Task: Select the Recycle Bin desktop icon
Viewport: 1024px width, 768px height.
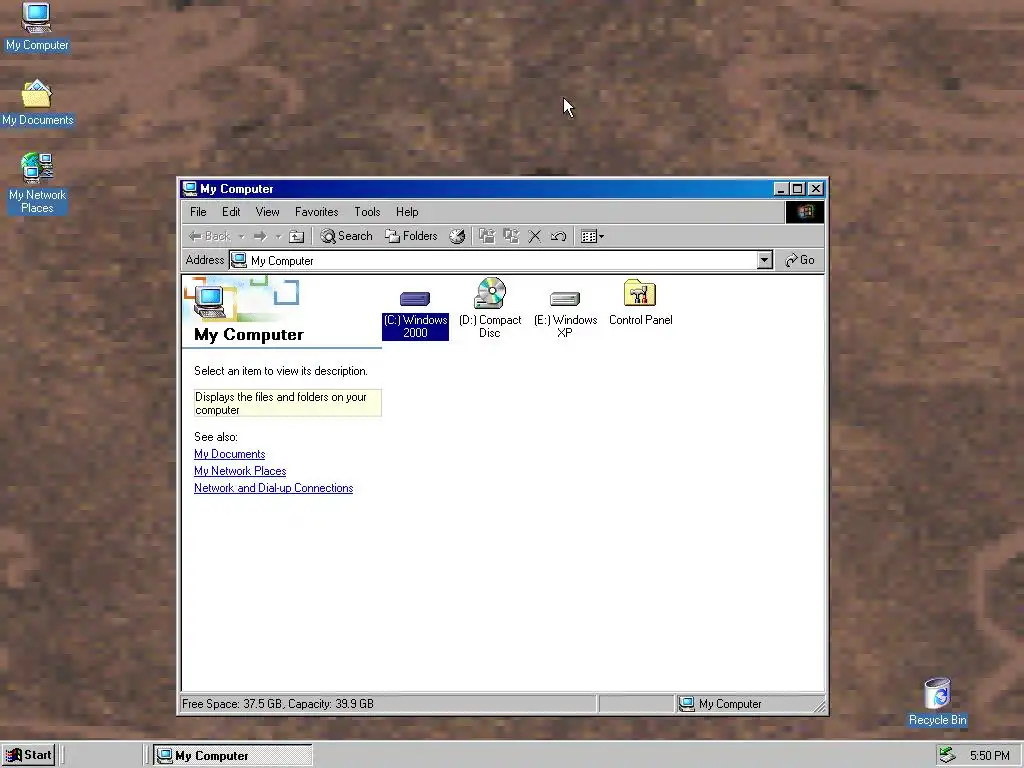Action: 937,702
